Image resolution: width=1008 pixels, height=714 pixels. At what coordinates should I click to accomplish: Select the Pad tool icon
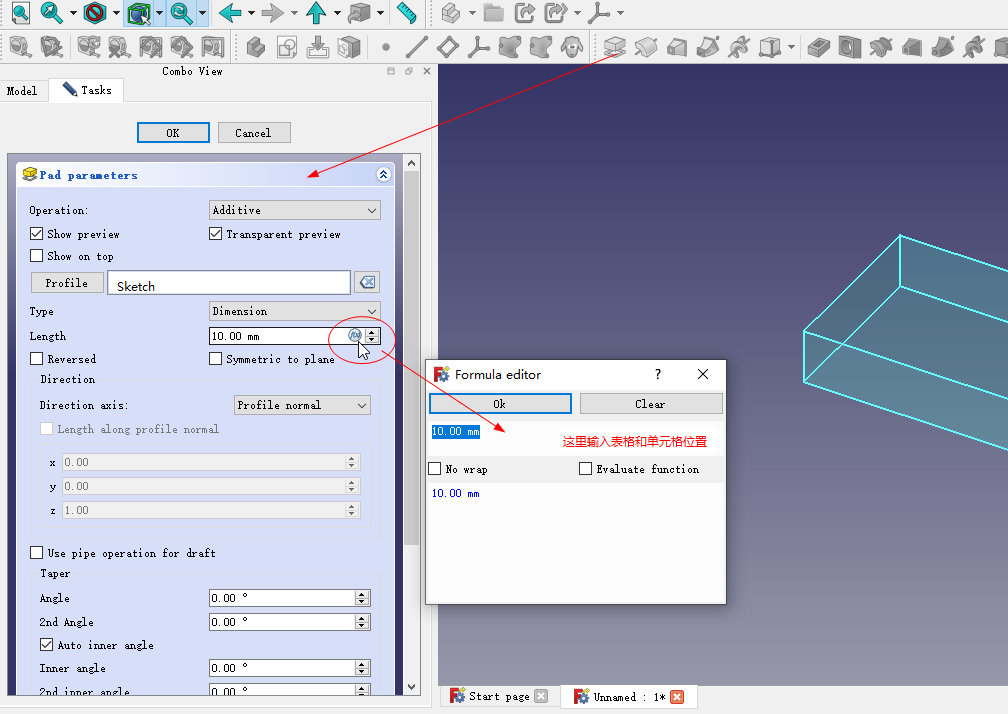tap(615, 47)
